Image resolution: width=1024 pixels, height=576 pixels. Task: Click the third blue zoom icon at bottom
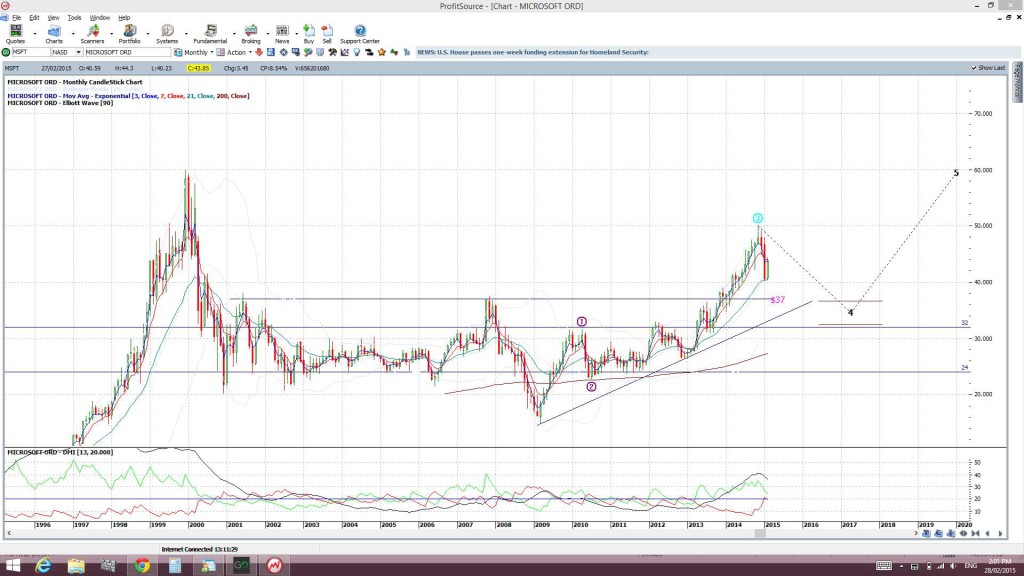point(951,534)
